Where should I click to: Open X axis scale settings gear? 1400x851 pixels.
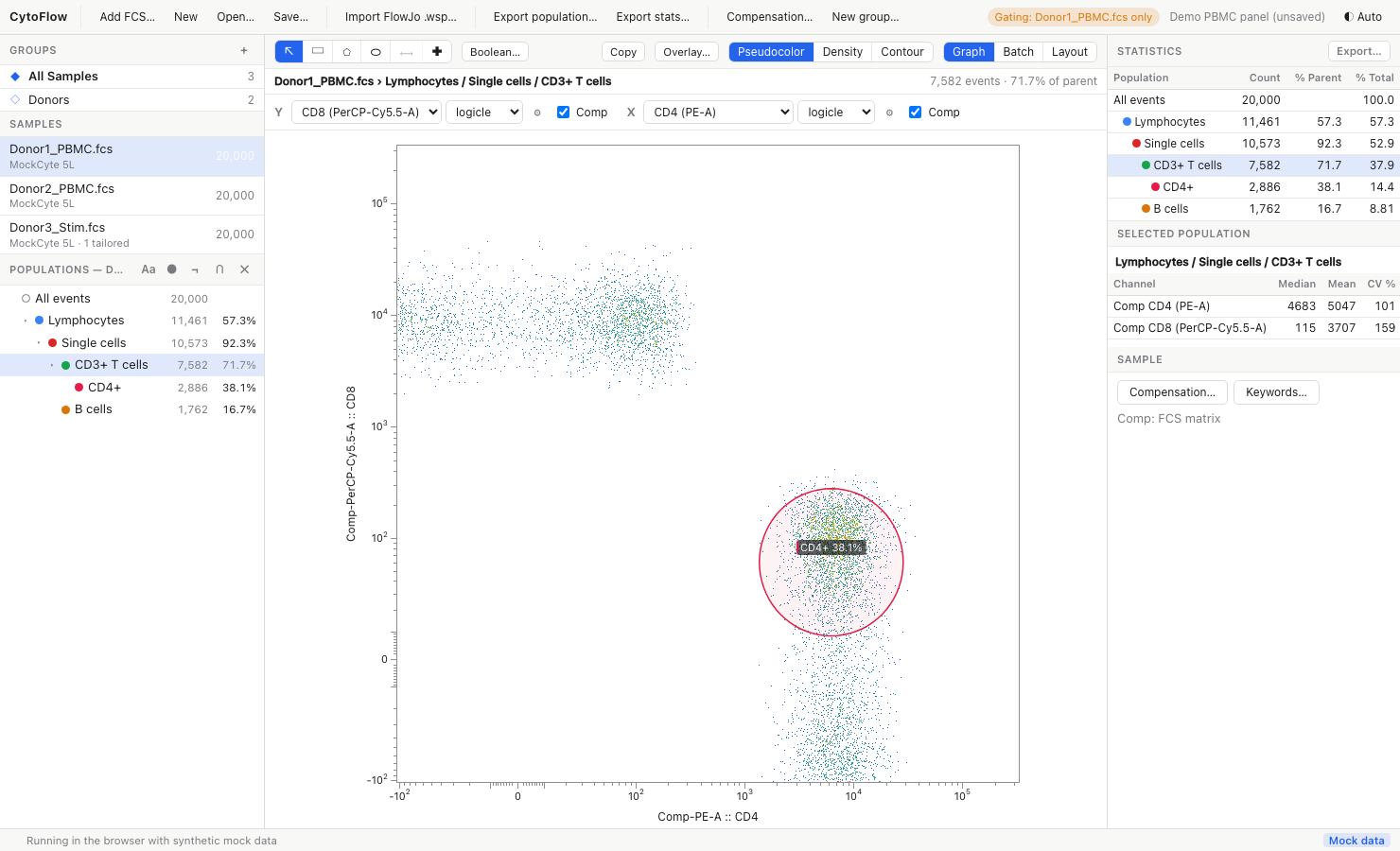click(x=889, y=113)
